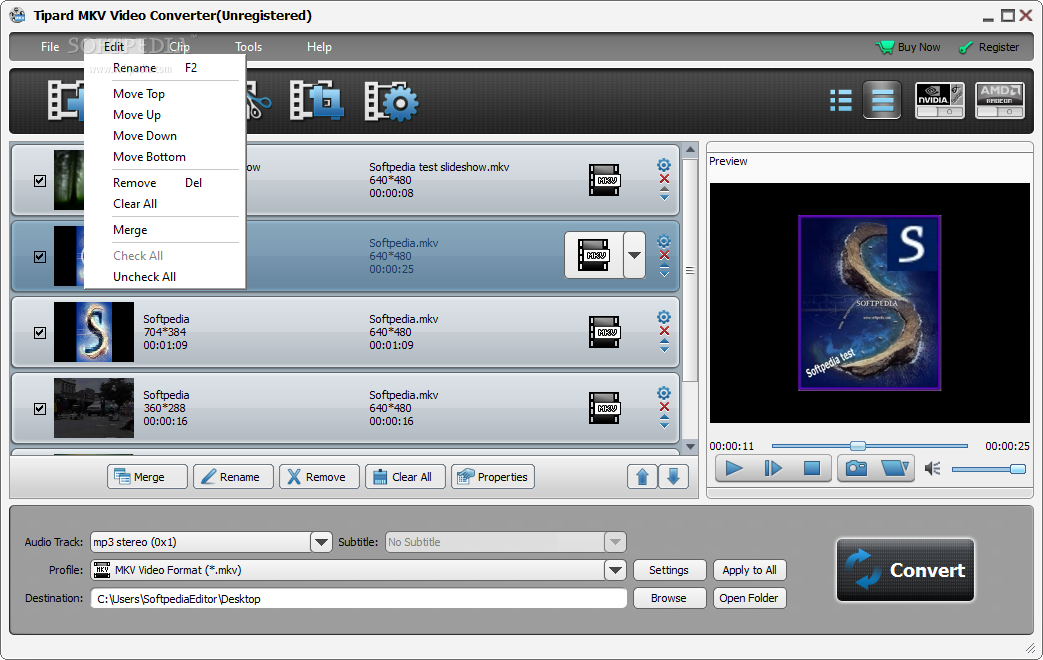
Task: Click Register link
Action: [988, 47]
